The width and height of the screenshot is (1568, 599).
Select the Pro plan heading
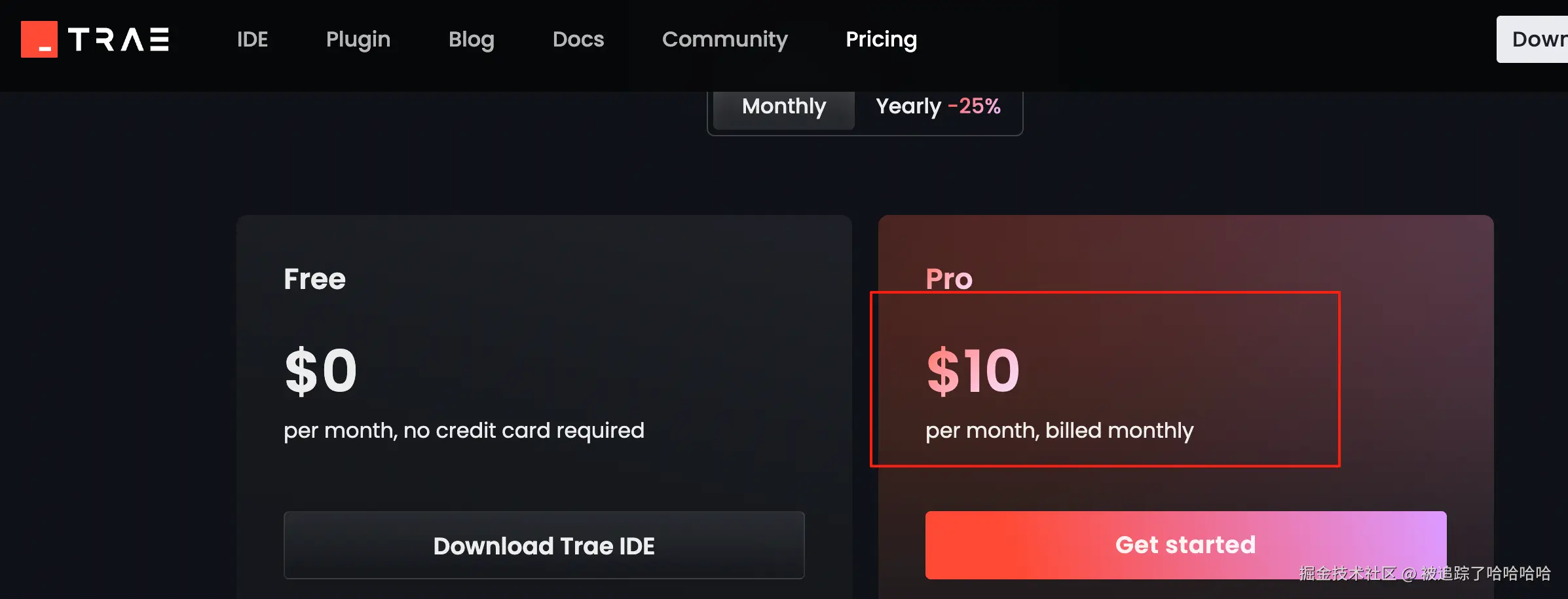click(x=949, y=279)
